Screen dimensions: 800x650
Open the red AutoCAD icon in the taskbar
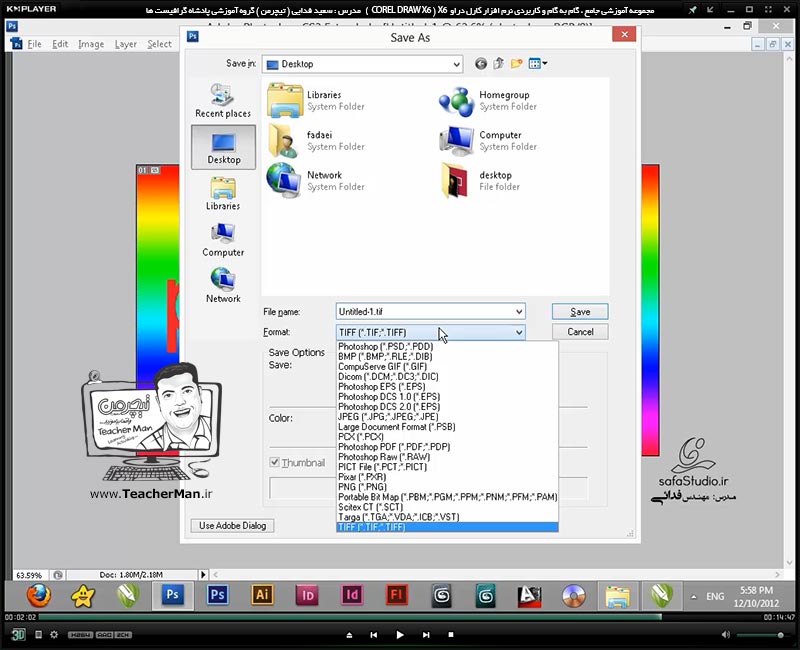pos(529,596)
